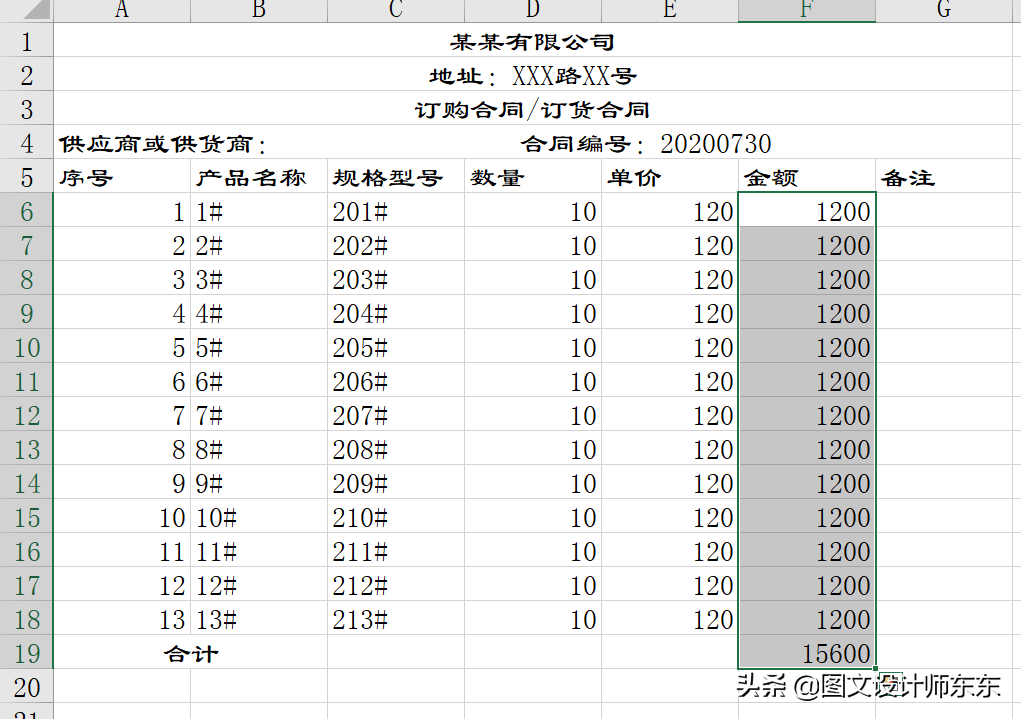Click the quantity 10 in row 14
The width and height of the screenshot is (1021, 719).
(533, 483)
